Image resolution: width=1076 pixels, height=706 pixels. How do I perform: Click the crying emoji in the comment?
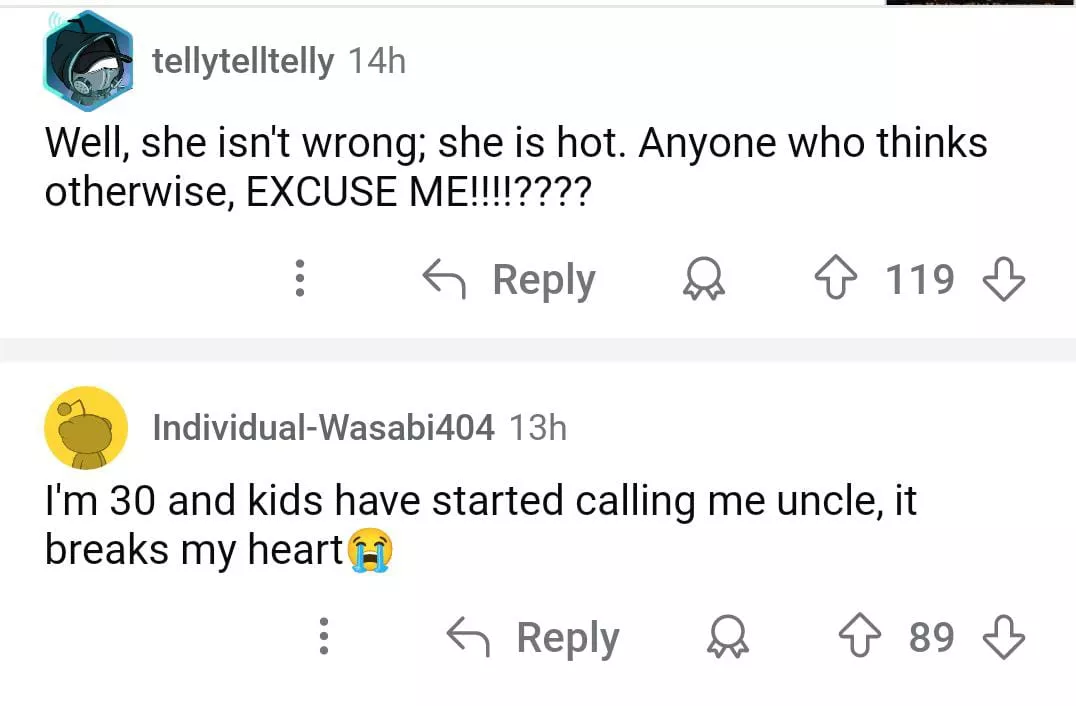point(370,551)
